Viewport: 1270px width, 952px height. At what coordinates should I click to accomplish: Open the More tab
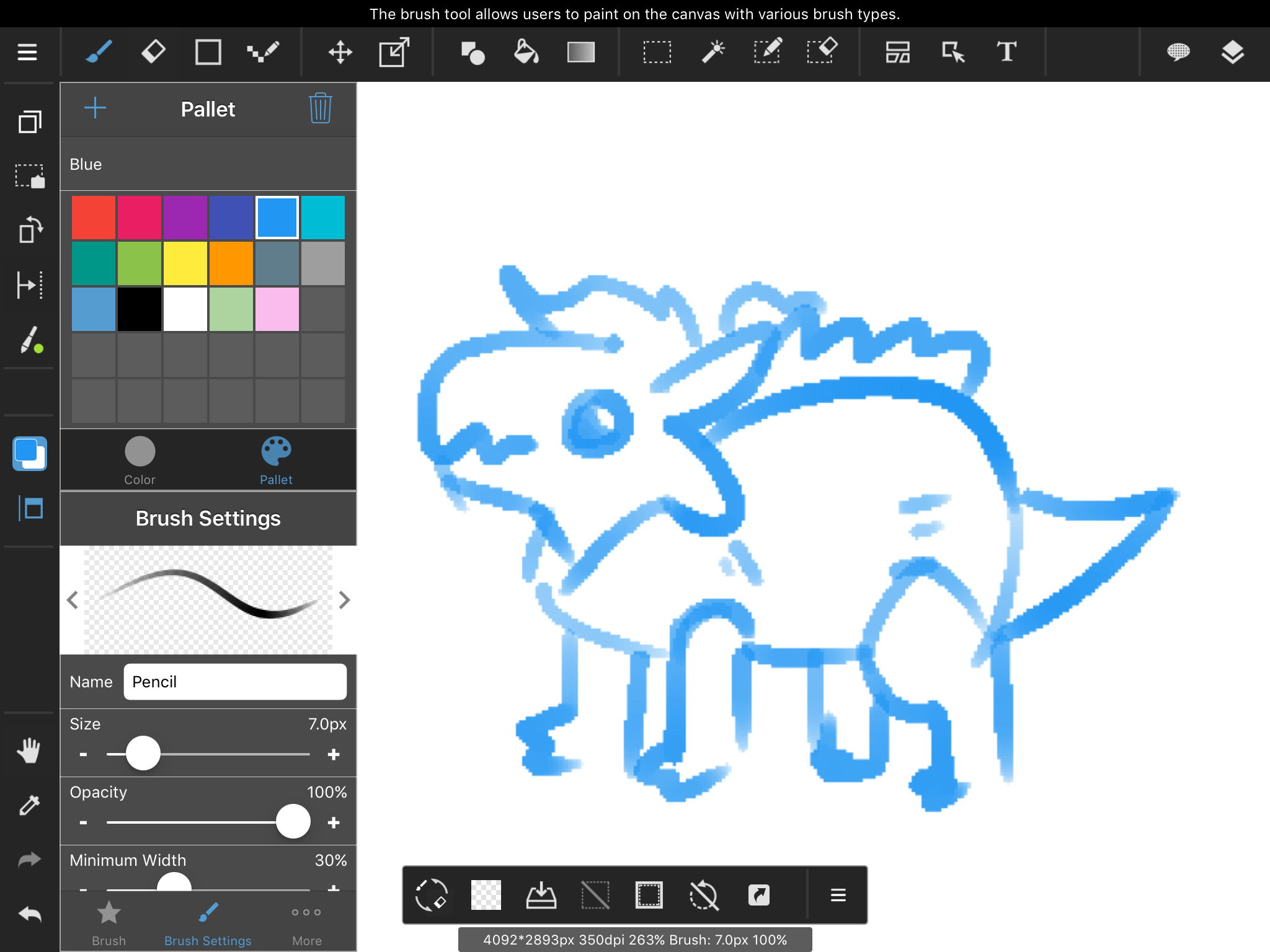coord(306,923)
